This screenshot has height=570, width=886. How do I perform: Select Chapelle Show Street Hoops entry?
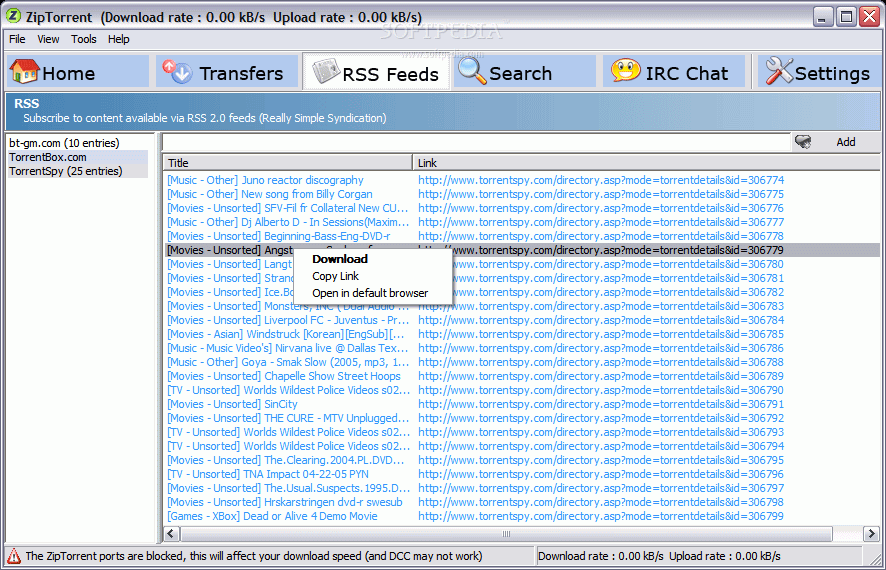[x=284, y=376]
